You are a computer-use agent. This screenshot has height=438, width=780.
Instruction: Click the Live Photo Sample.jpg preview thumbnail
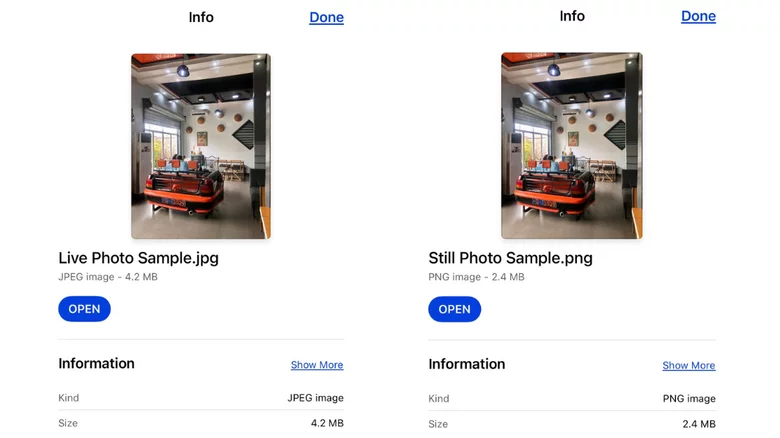(x=200, y=146)
